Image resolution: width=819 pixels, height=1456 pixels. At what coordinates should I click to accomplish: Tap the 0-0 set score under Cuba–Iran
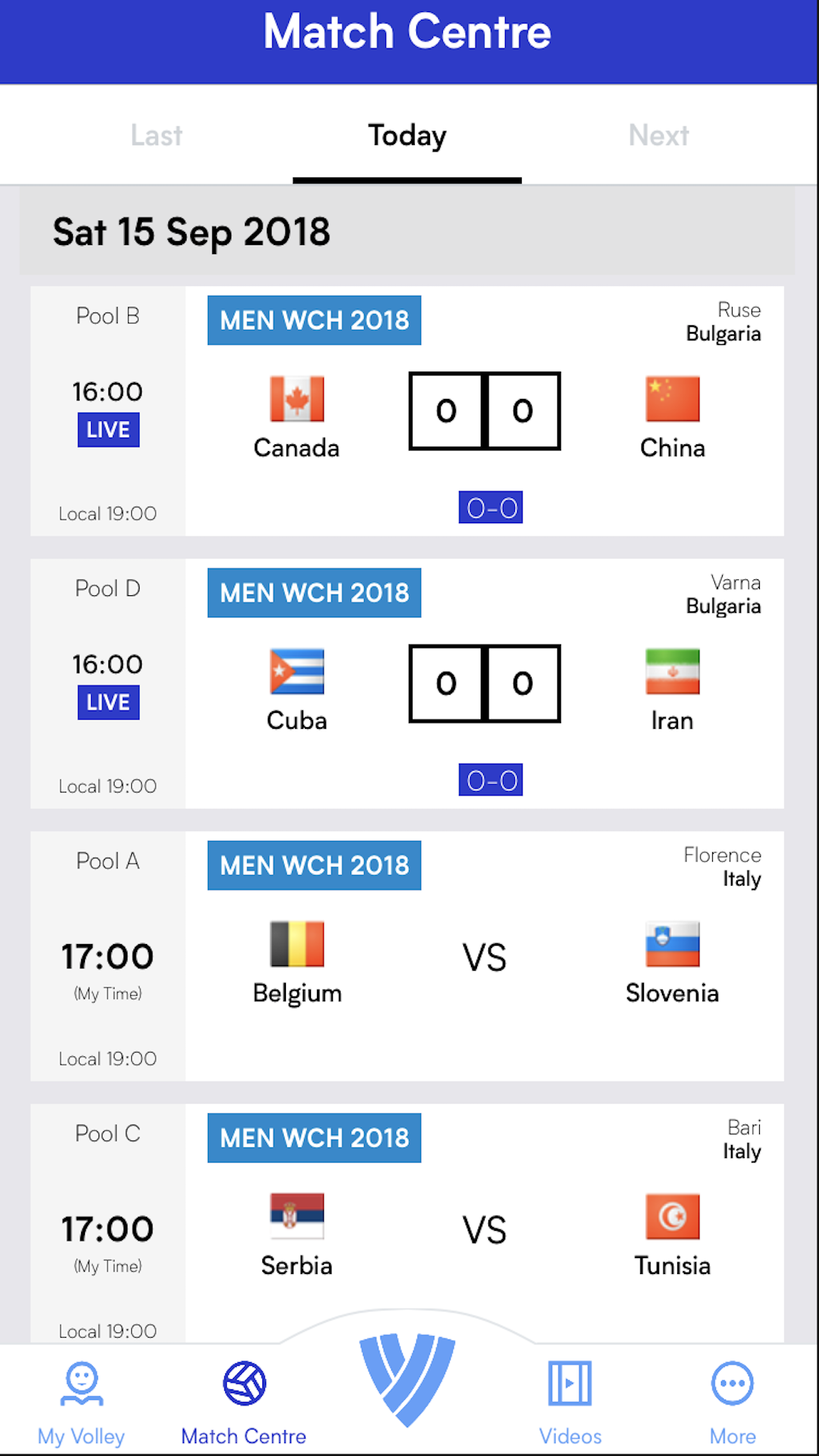pyautogui.click(x=491, y=780)
